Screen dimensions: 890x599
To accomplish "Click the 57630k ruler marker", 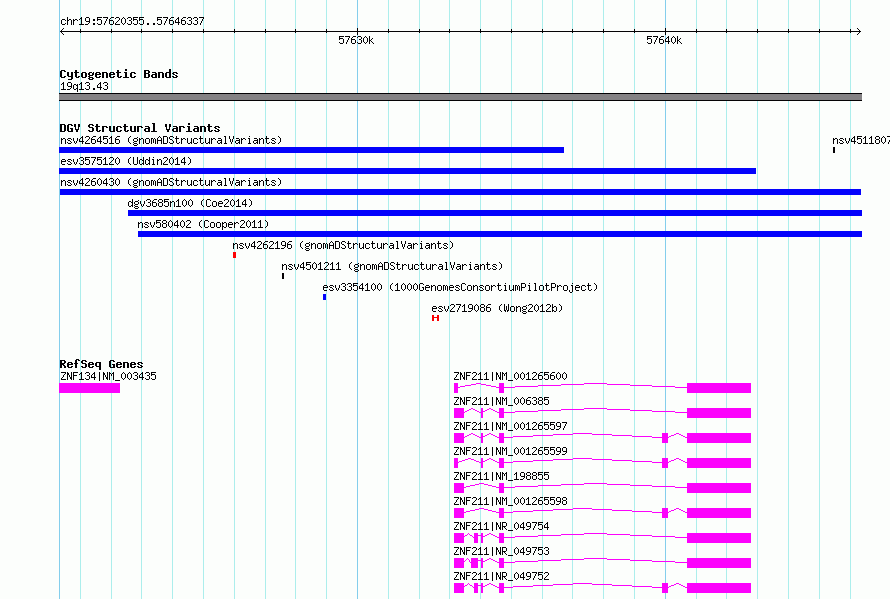I will 356,40.
